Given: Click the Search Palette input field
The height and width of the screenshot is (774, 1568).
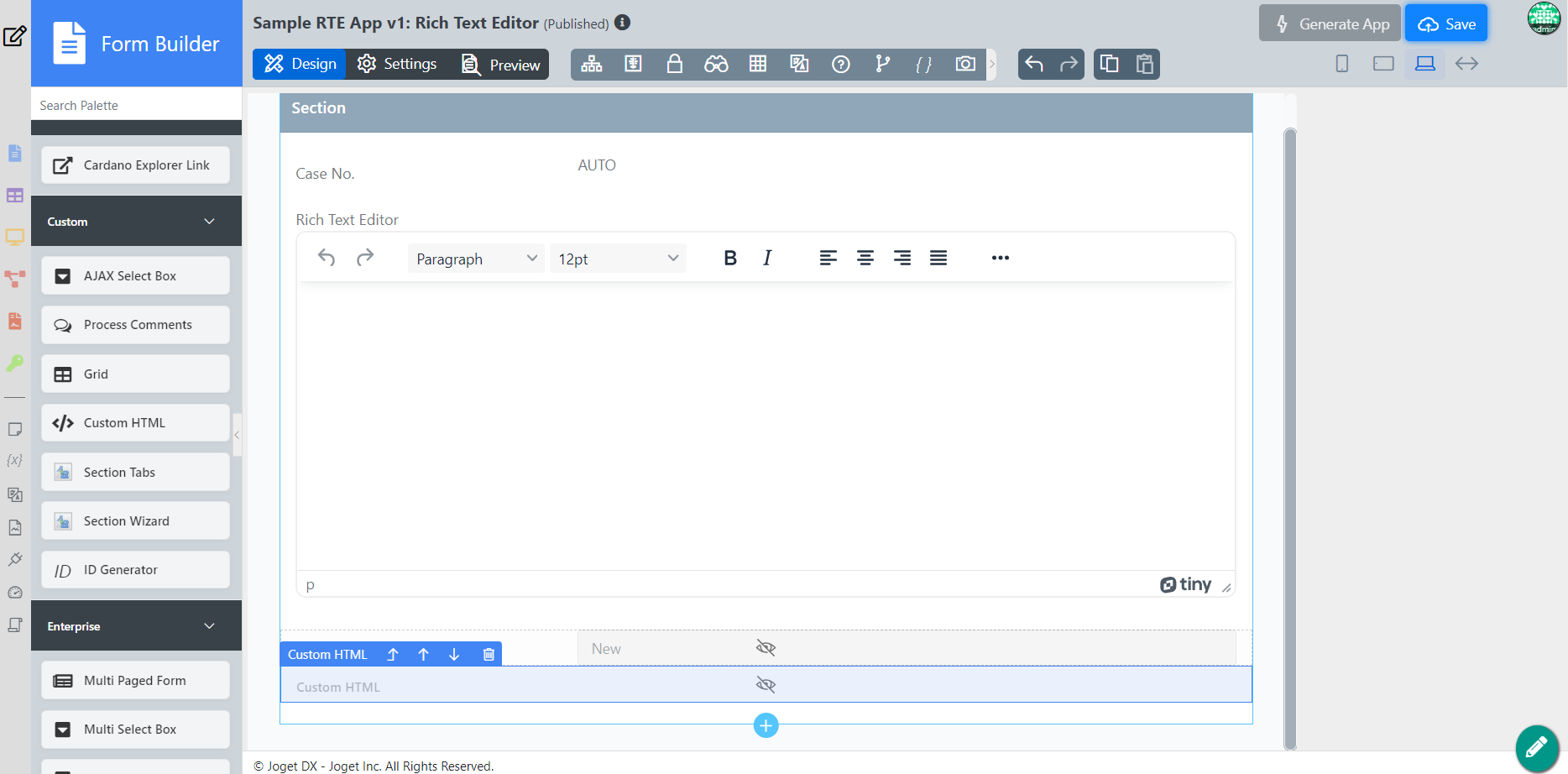Looking at the screenshot, I should (136, 106).
